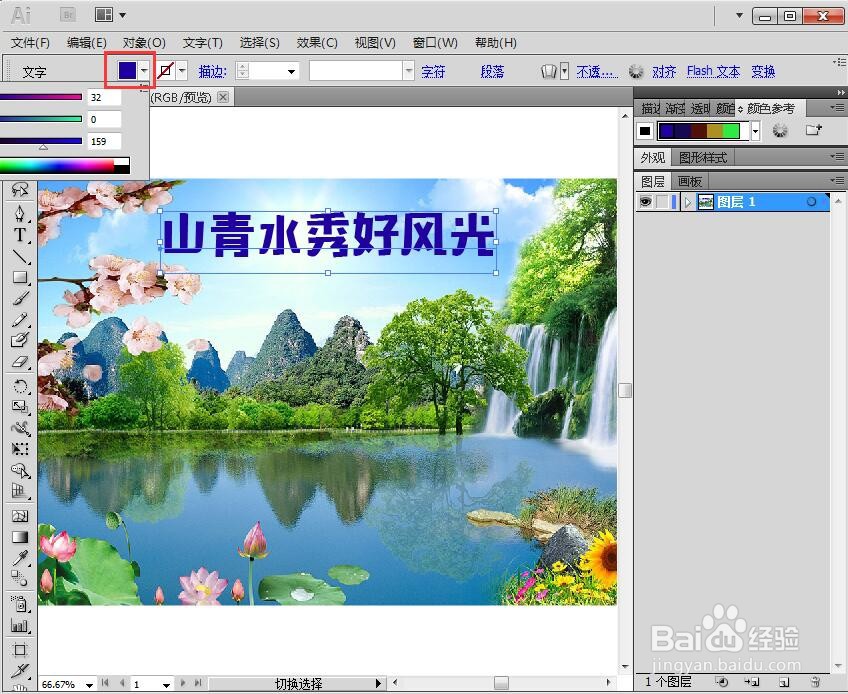Select the Scale tool
This screenshot has width=848, height=694.
click(20, 406)
